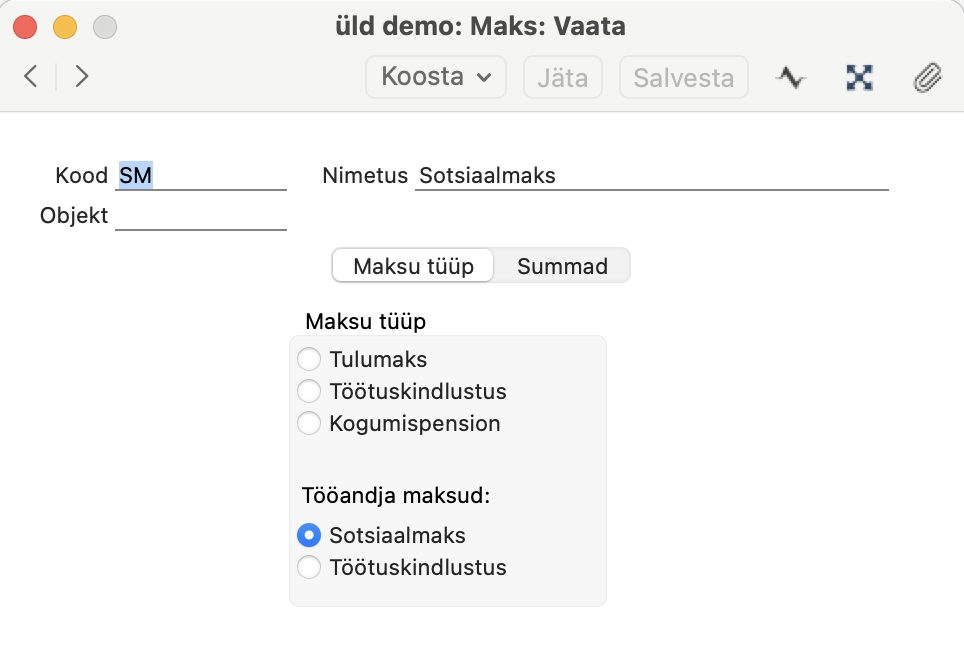Click into the Nimetus field
Viewport: 964px width, 647px height.
tap(652, 176)
